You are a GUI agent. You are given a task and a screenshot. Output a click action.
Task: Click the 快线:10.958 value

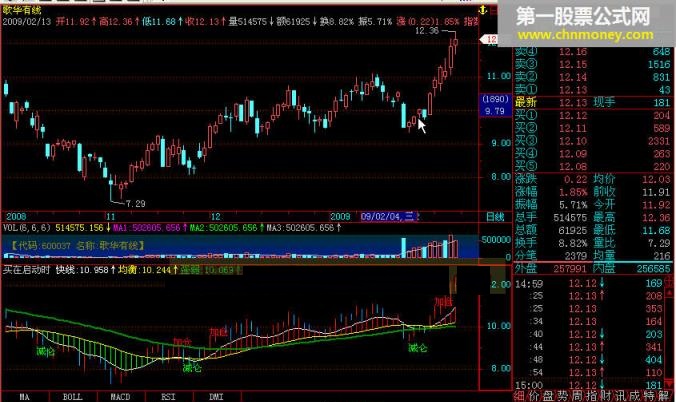tap(82, 270)
